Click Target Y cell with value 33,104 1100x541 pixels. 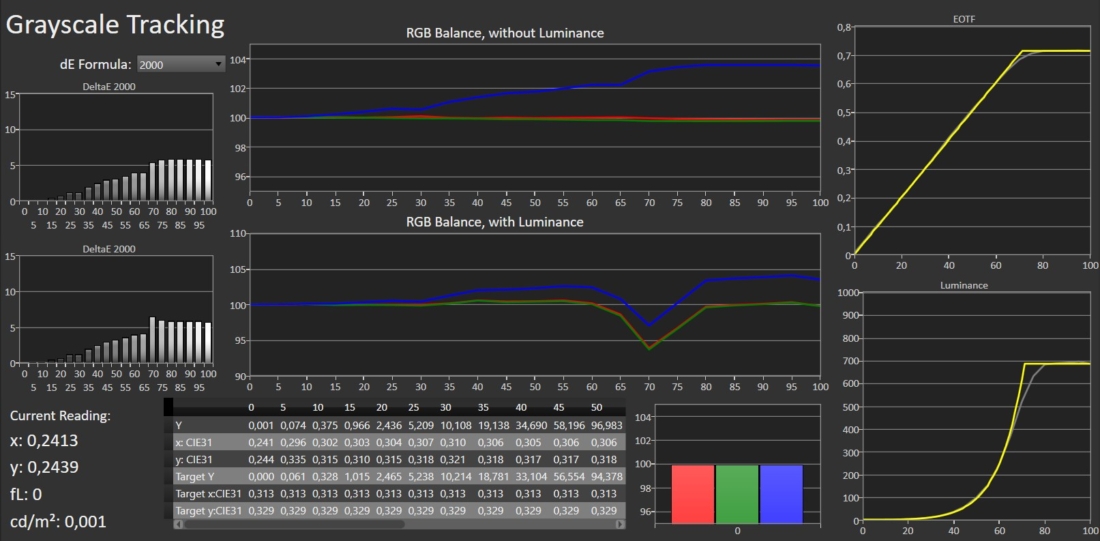tap(531, 477)
